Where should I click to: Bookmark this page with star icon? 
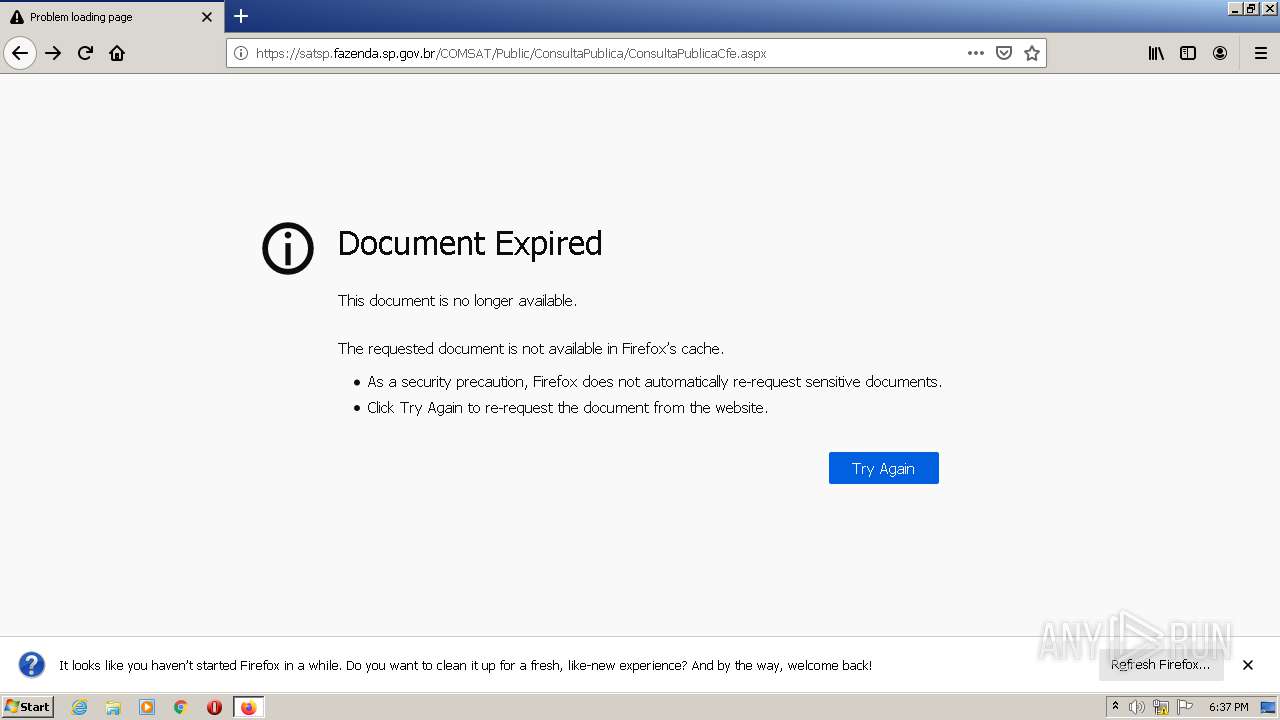1032,53
